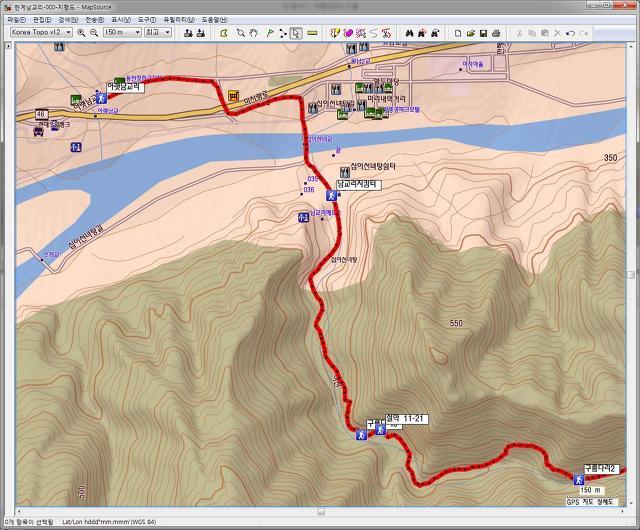Click the Cut scissors icon

519,33
